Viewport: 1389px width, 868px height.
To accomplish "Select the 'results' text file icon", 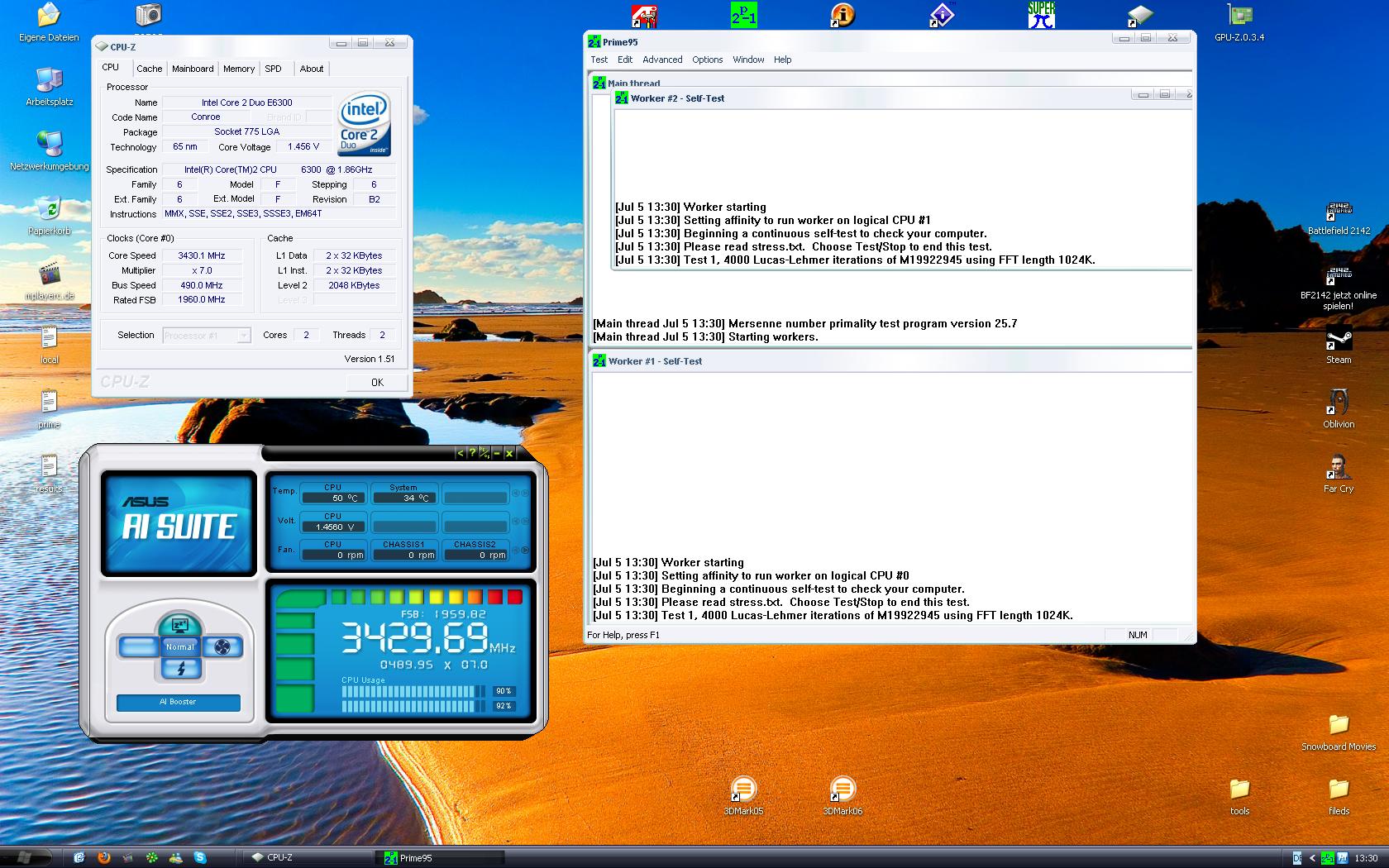I will (x=49, y=474).
